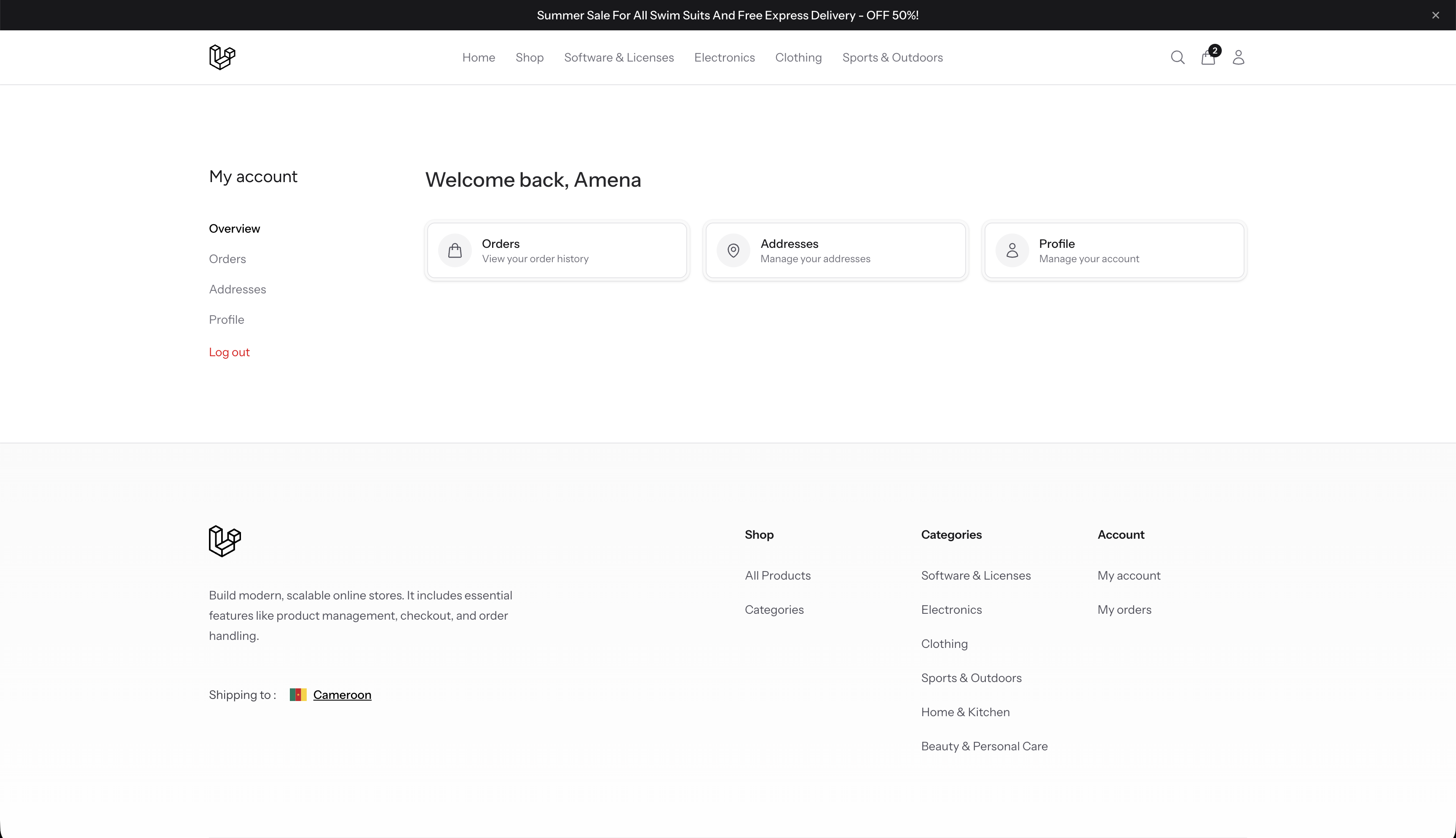Click the Orders card bag icon
This screenshot has width=1456, height=838.
click(455, 250)
